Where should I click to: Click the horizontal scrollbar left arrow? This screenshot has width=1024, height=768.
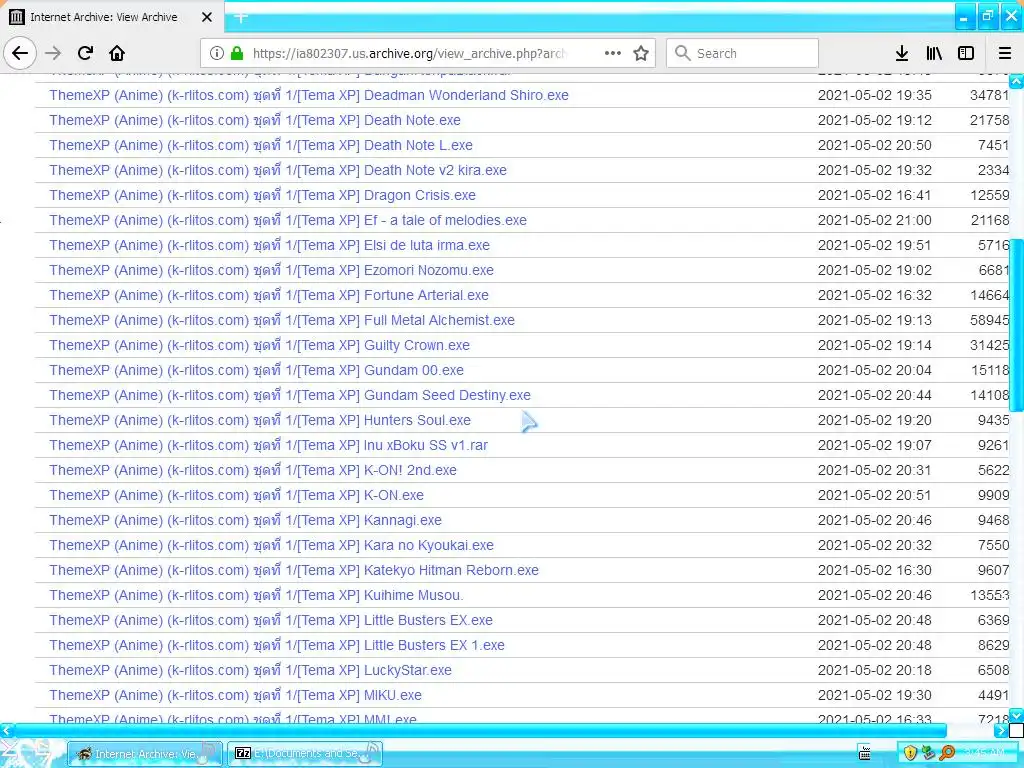pos(7,730)
